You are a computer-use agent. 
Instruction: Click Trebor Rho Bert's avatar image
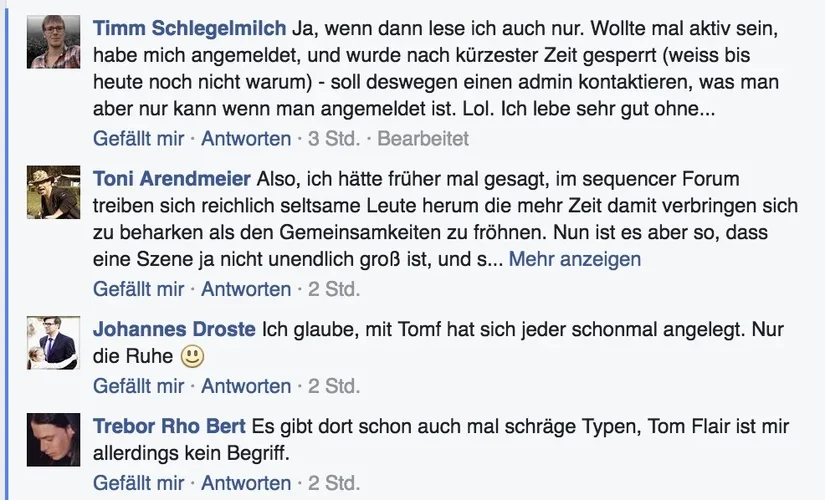(x=53, y=439)
